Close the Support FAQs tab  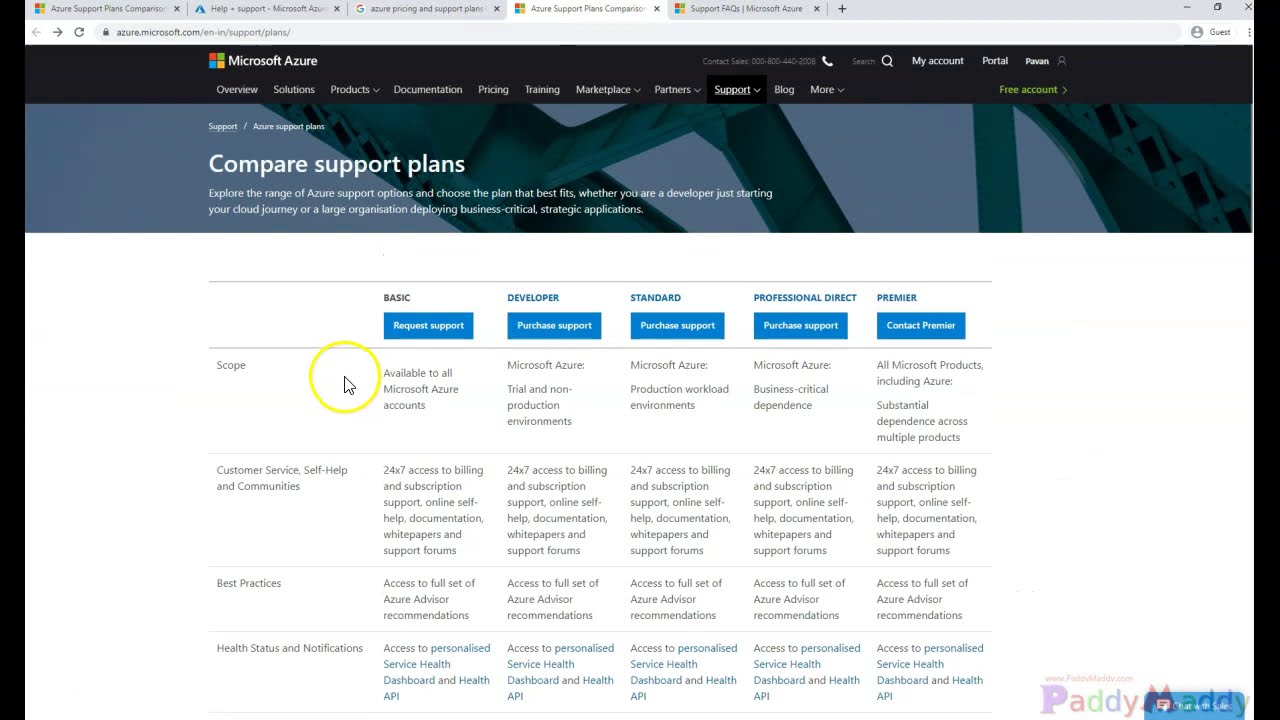coord(817,9)
